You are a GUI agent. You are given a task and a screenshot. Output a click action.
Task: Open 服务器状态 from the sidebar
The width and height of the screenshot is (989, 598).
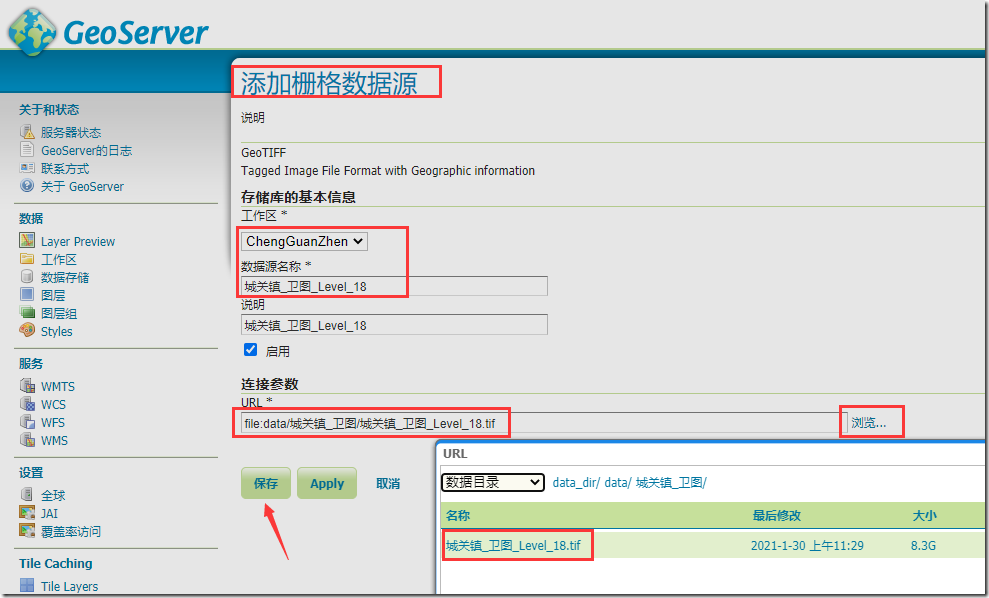click(x=71, y=132)
